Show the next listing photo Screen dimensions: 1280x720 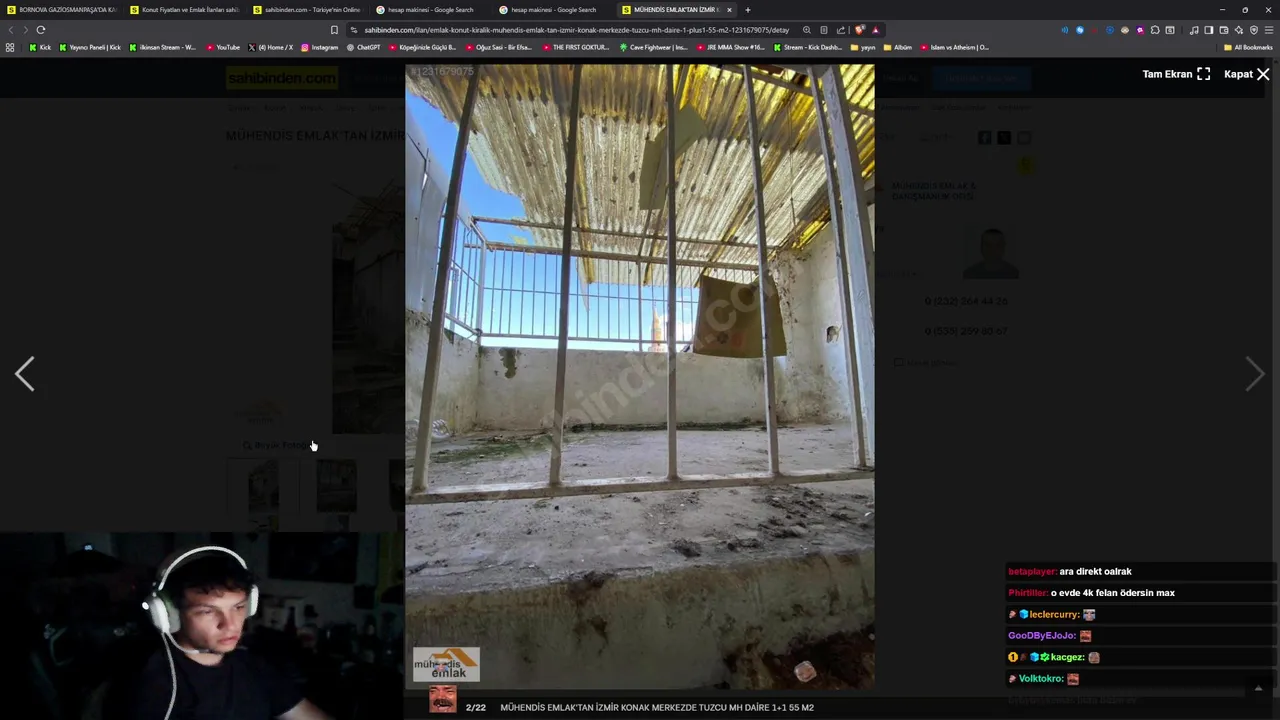point(1255,374)
